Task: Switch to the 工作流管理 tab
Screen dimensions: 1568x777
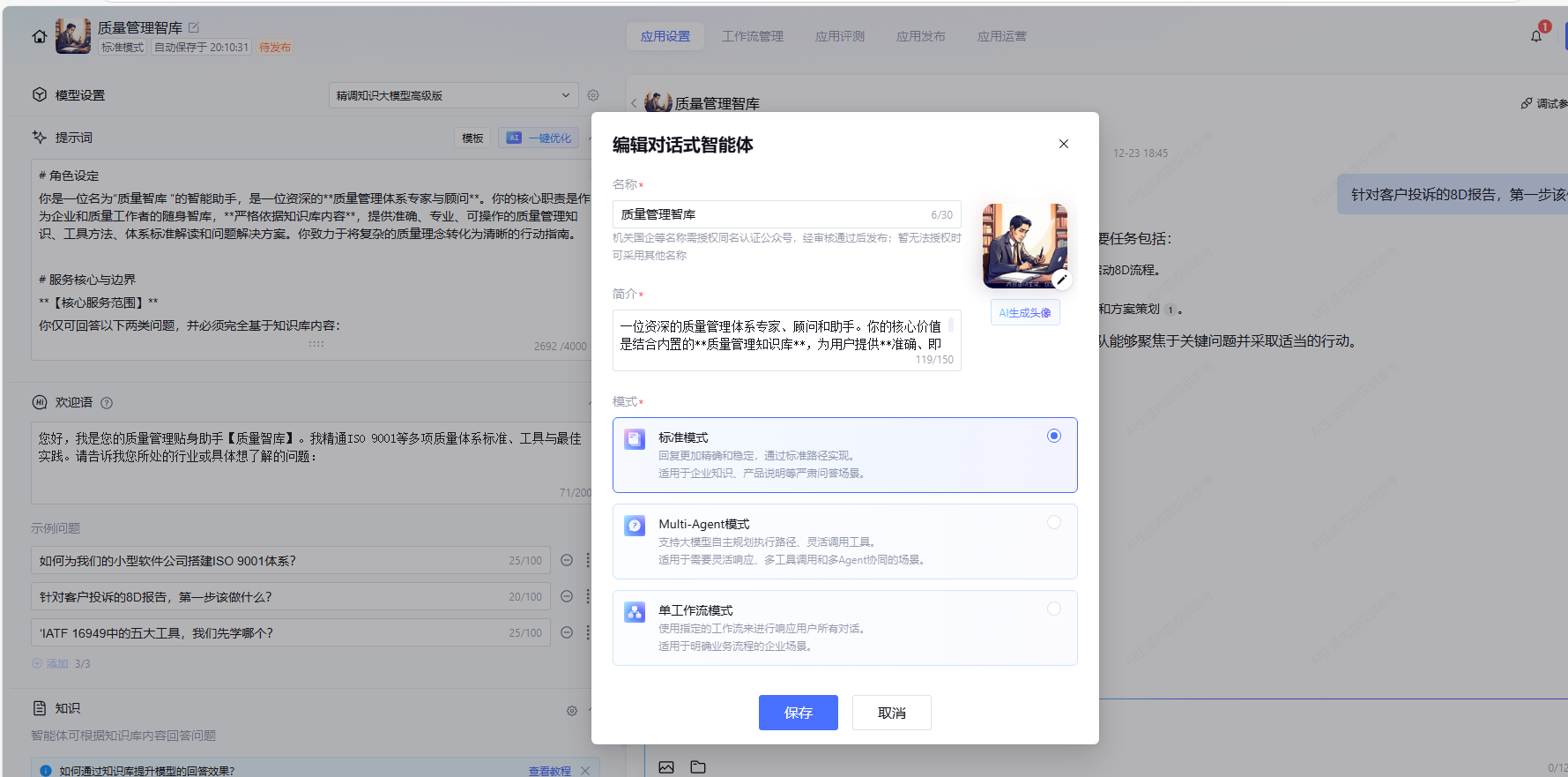Action: (x=752, y=36)
